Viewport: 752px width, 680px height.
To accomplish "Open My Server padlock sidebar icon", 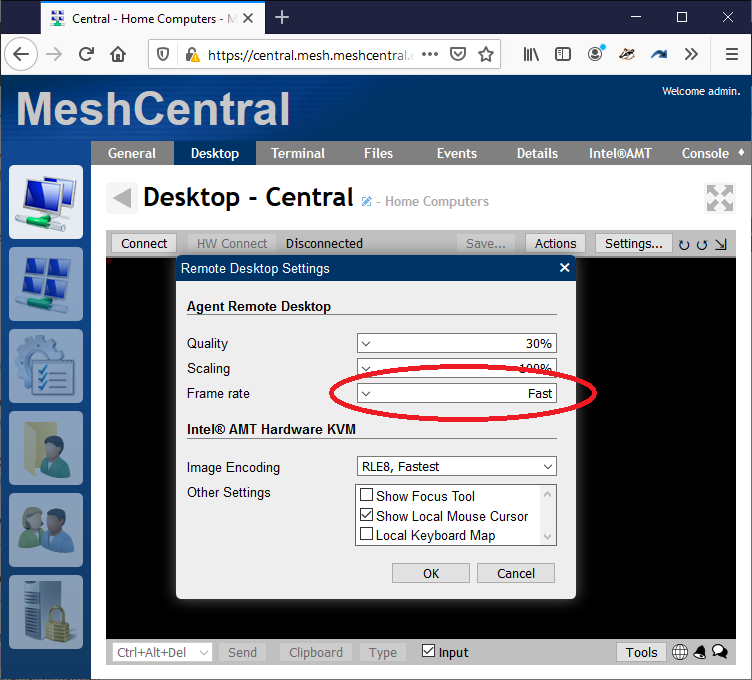I will tap(46, 612).
